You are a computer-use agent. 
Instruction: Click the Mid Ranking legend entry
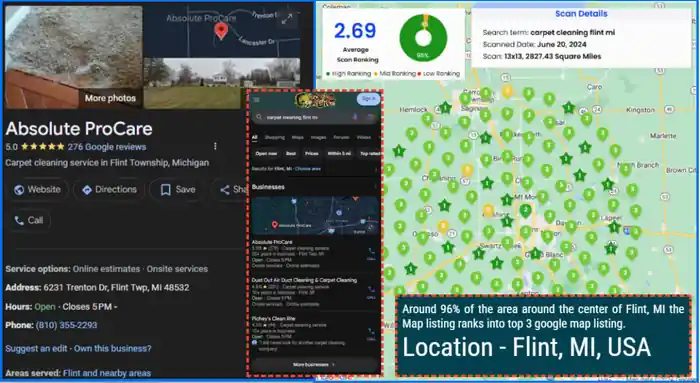click(394, 74)
